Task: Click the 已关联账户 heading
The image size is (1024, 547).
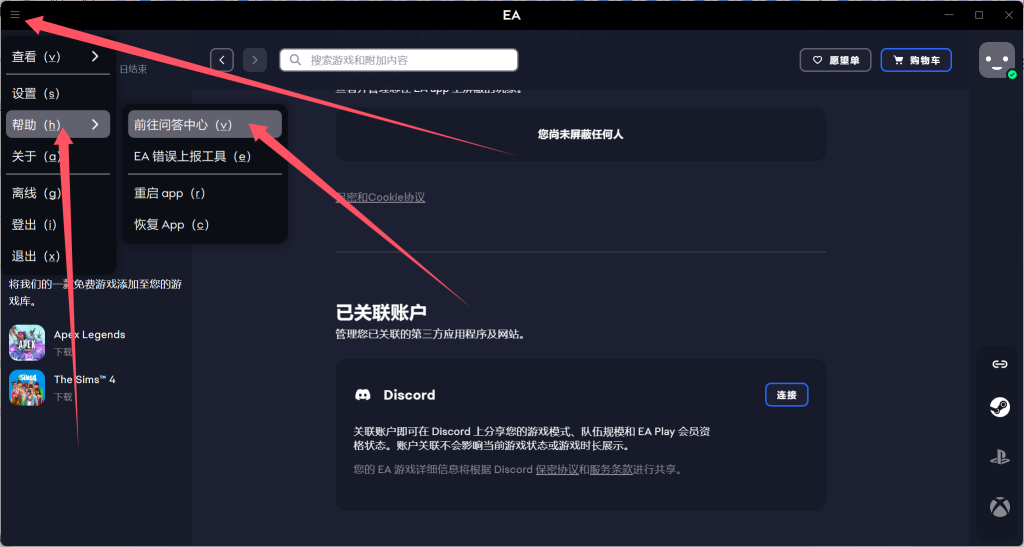Action: point(382,313)
